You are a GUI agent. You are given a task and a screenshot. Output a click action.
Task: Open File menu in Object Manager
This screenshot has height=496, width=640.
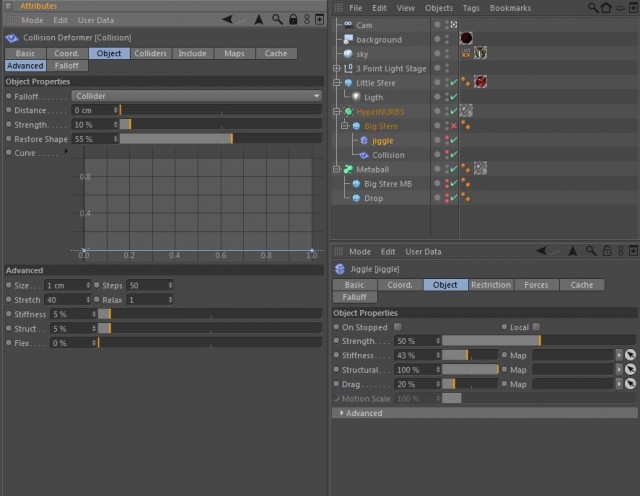[x=355, y=8]
